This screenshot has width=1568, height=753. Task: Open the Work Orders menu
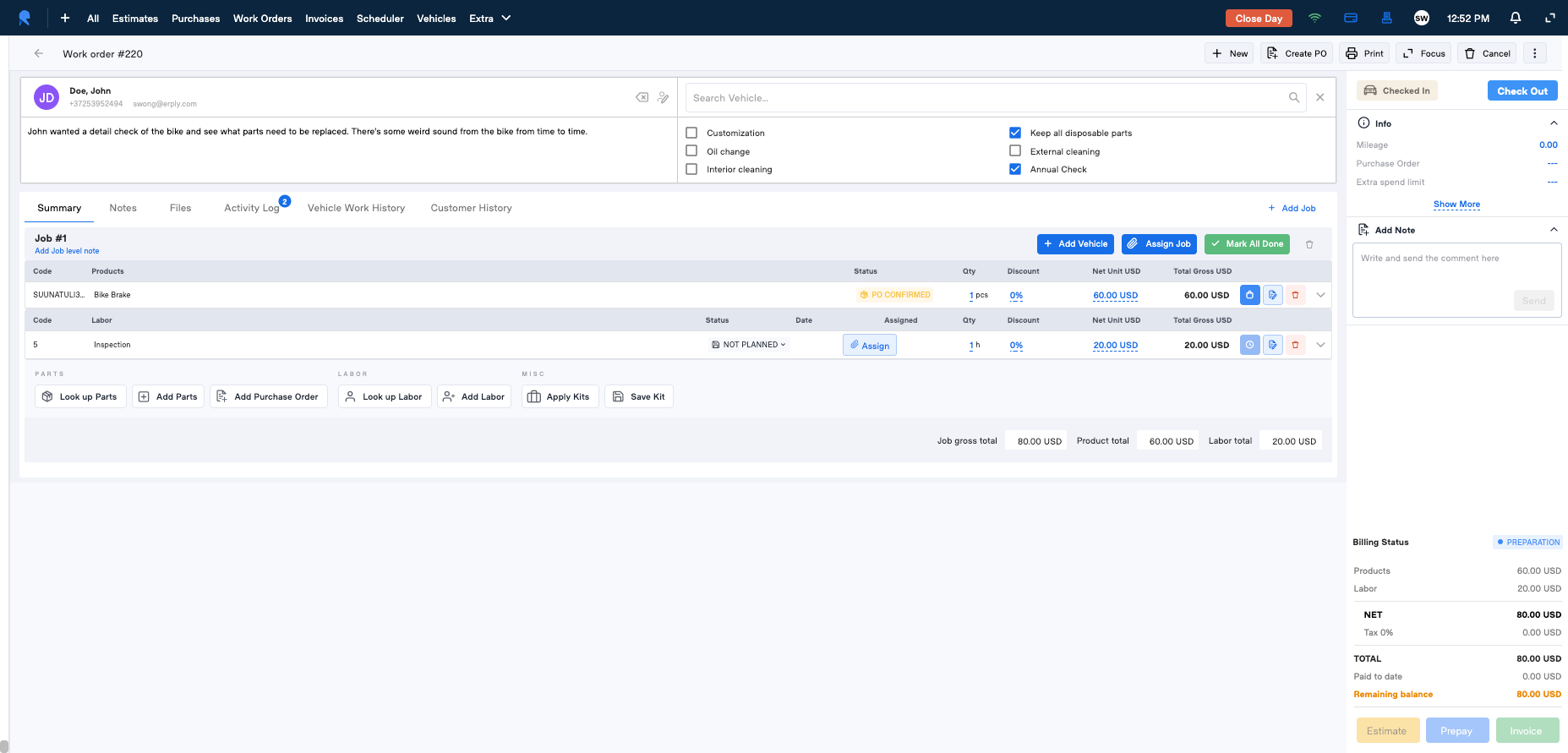pyautogui.click(x=262, y=18)
